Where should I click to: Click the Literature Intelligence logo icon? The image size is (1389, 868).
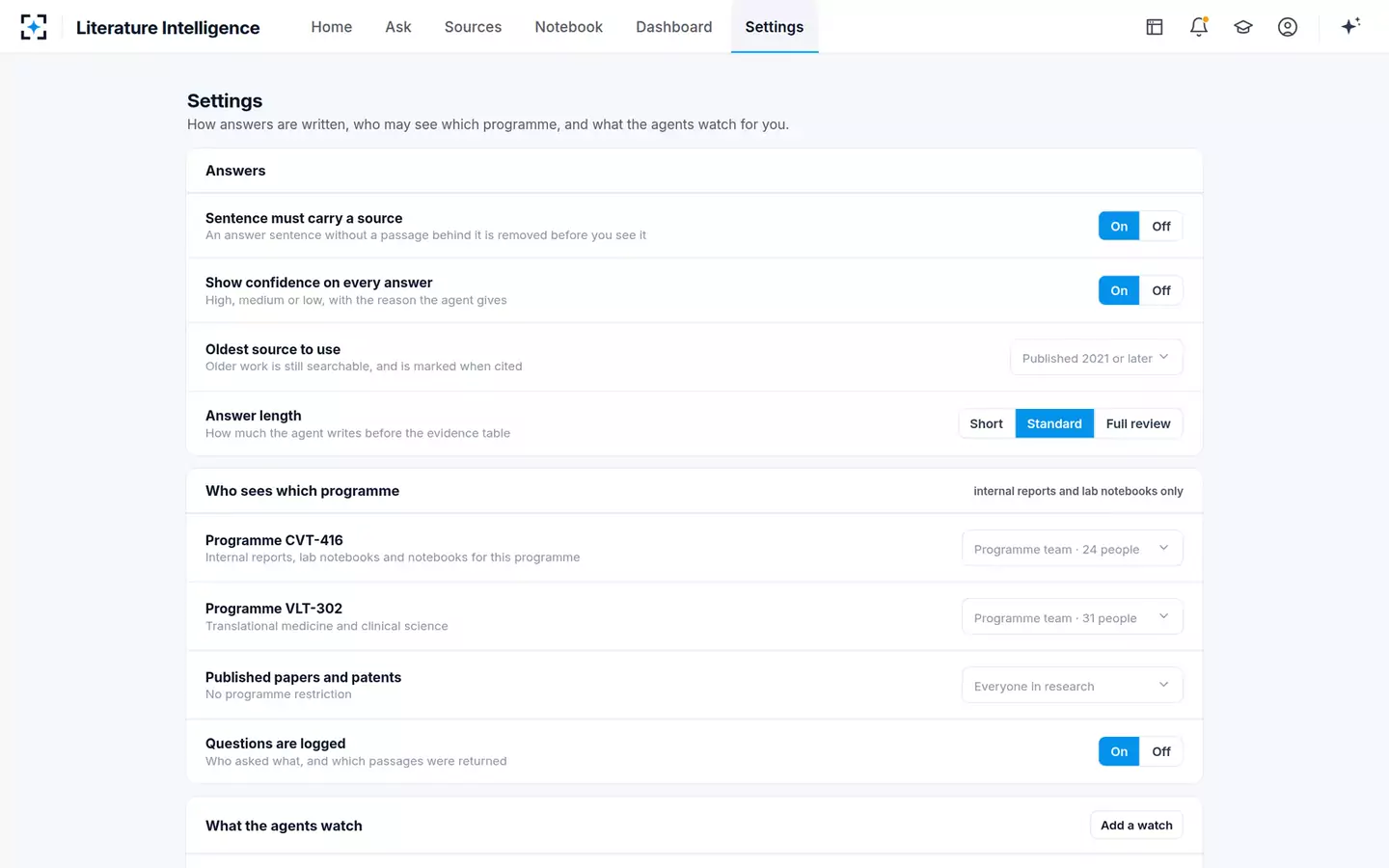pyautogui.click(x=34, y=27)
